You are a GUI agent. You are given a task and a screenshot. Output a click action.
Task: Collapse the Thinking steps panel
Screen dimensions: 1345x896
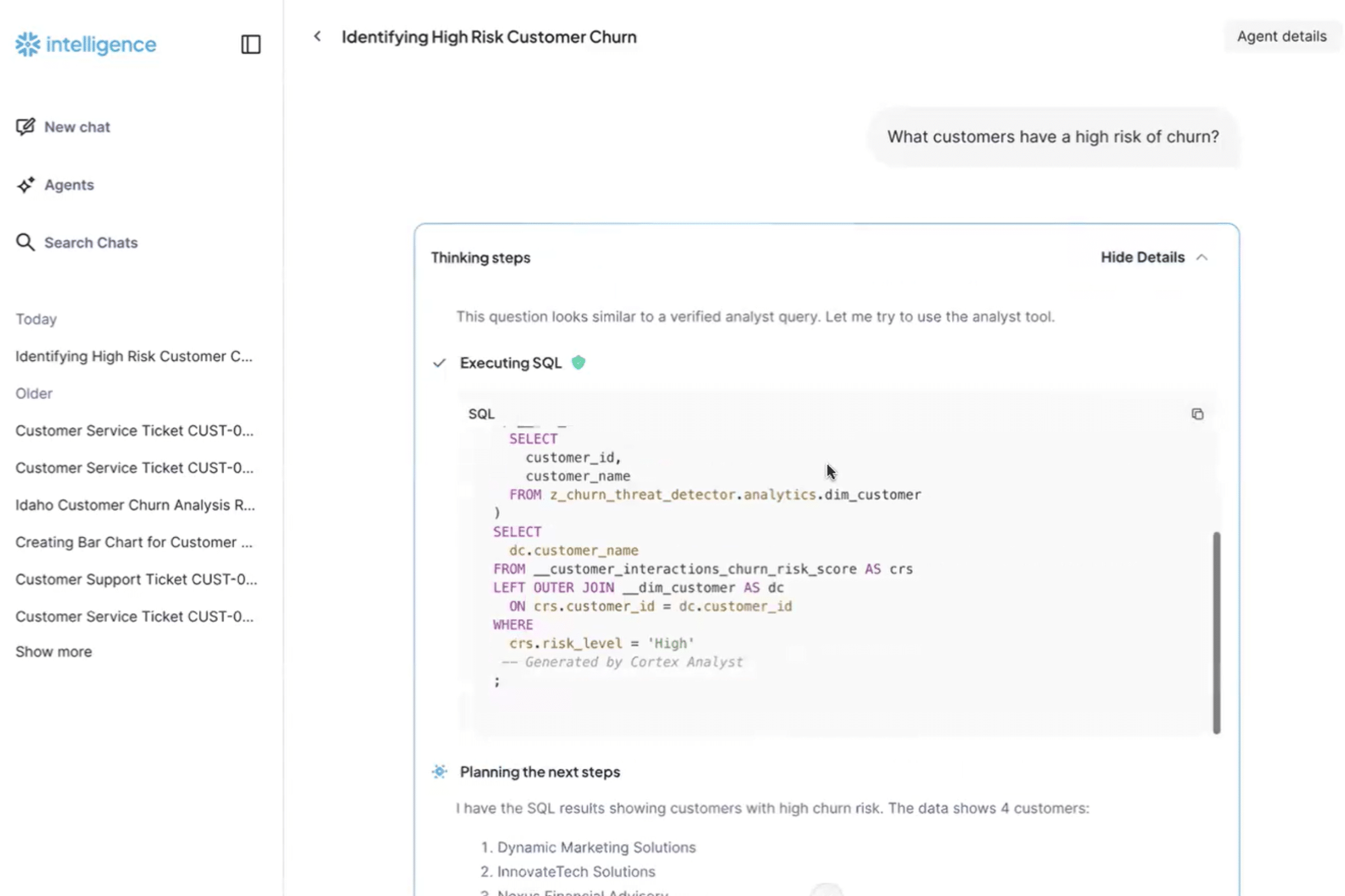pos(1203,257)
